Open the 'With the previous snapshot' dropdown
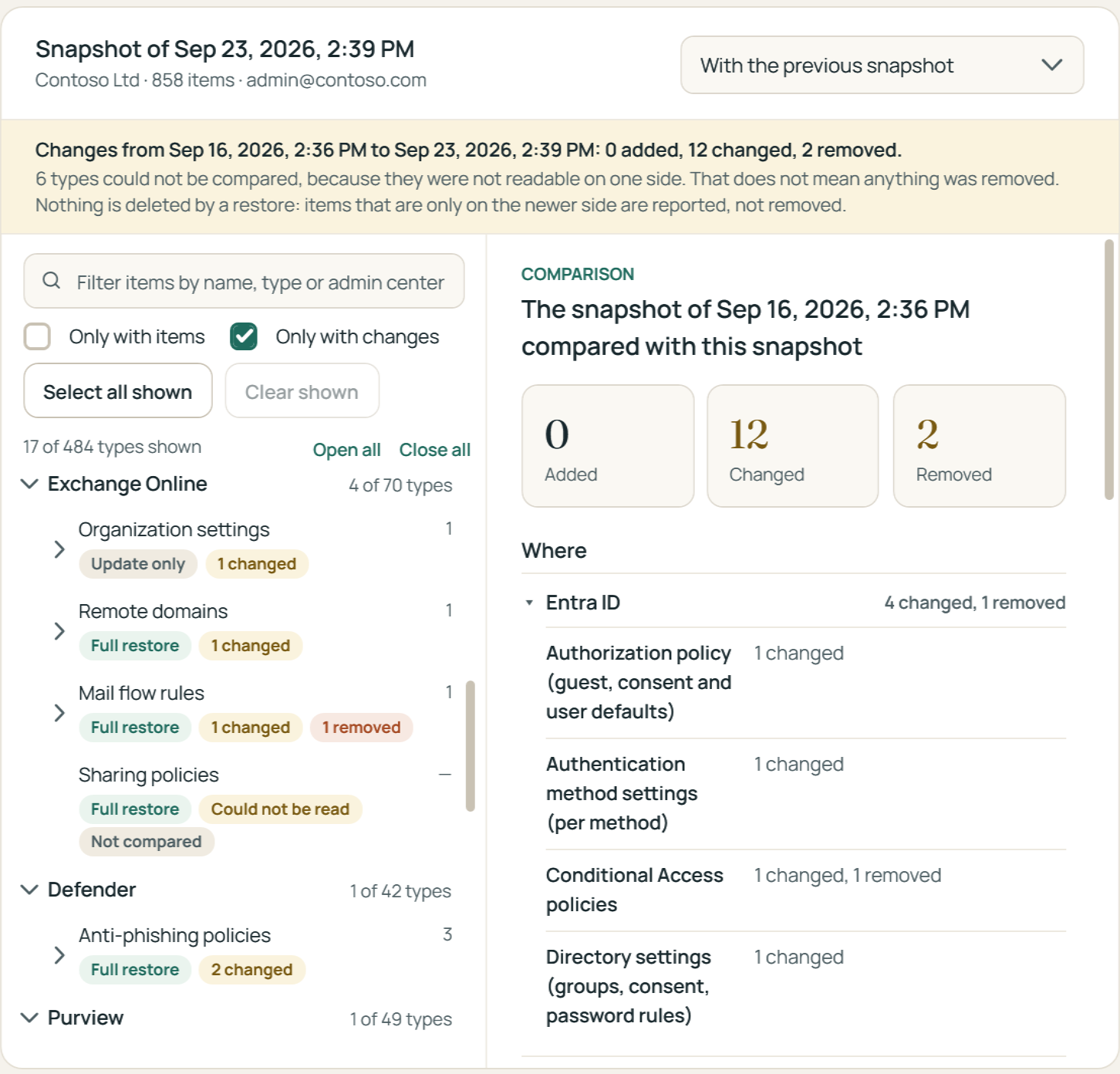The height and width of the screenshot is (1074, 1120). (x=882, y=65)
